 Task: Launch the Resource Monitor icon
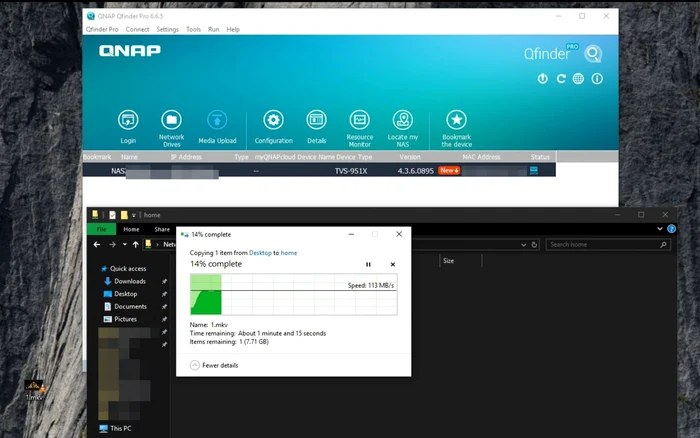[360, 120]
